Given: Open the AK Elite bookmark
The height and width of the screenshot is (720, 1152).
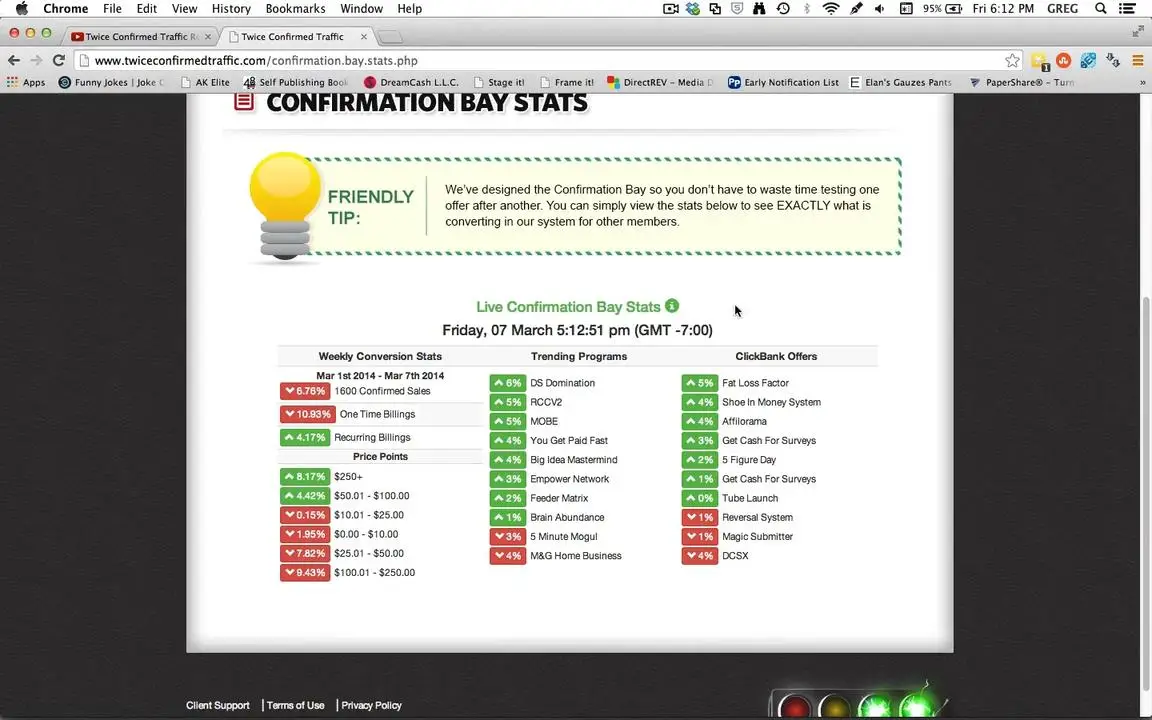Looking at the screenshot, I should click(205, 82).
